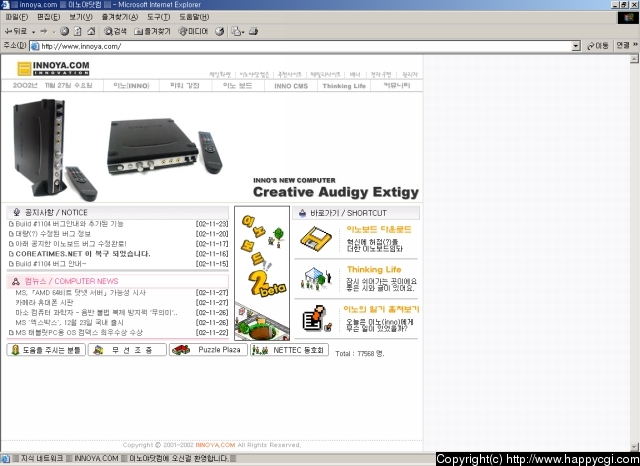Open notice 'Build #1104 버그안내와 추가된 기능'
This screenshot has height=466, width=640.
[69, 224]
